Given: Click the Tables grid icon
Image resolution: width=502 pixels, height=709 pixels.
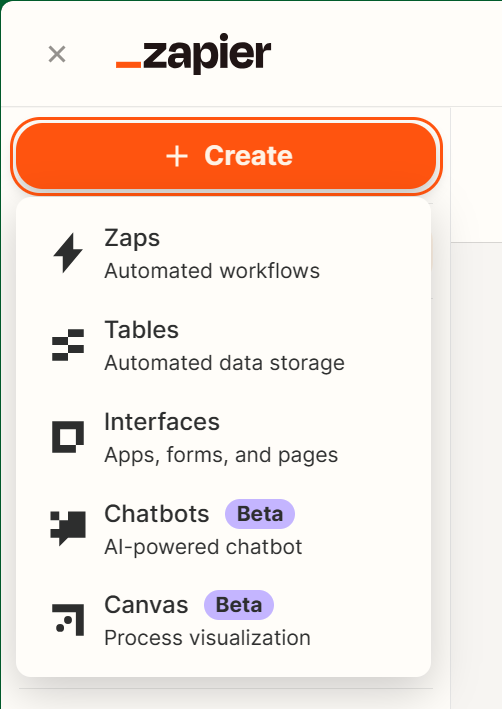Looking at the screenshot, I should click(x=68, y=345).
